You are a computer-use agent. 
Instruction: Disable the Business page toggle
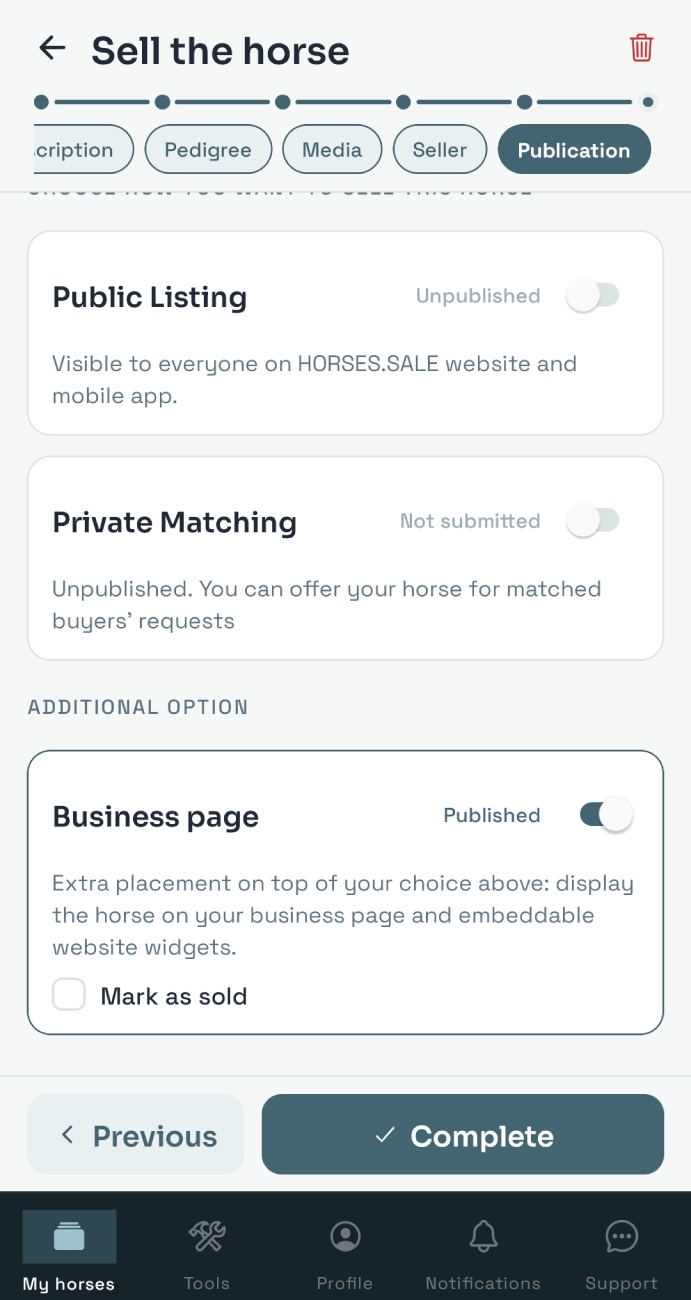607,815
